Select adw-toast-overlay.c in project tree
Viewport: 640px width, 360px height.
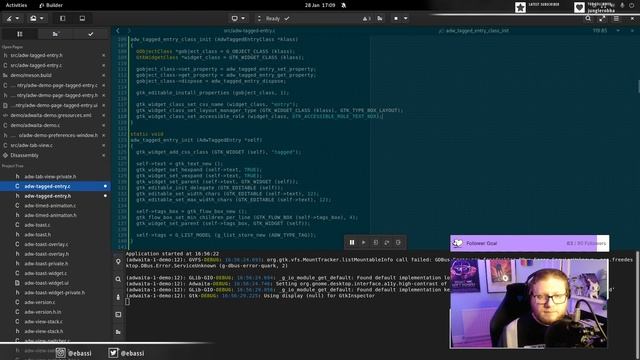point(55,244)
